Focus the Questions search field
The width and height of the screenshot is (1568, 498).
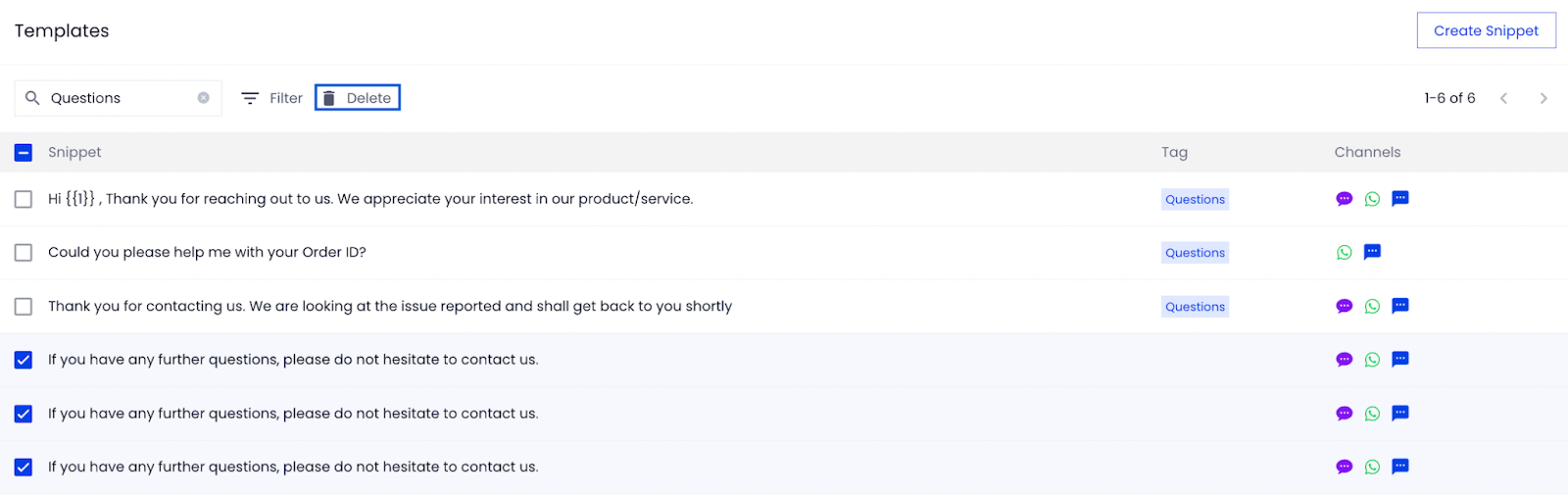[x=118, y=98]
